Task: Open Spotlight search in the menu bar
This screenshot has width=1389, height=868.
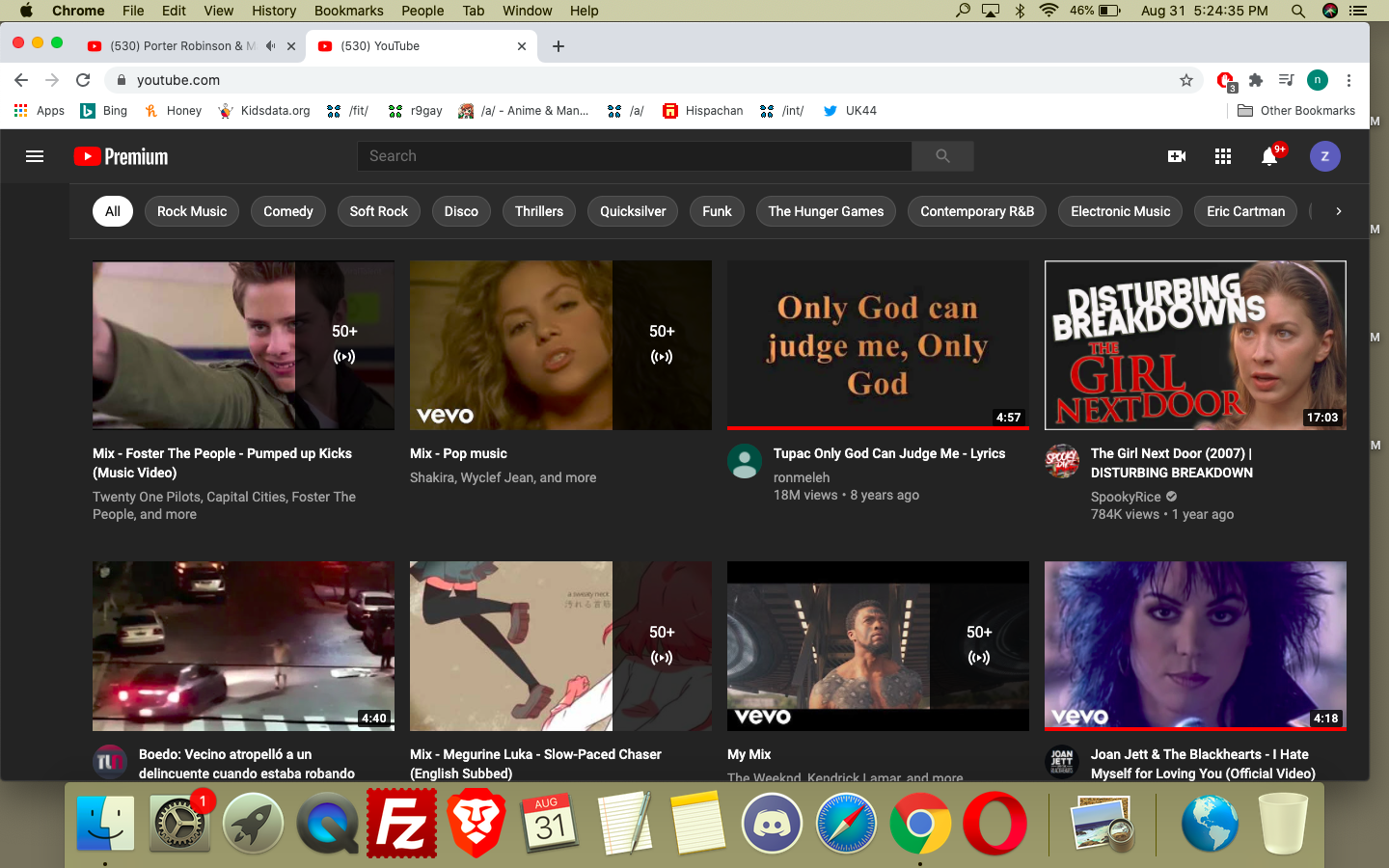Action: [1298, 11]
